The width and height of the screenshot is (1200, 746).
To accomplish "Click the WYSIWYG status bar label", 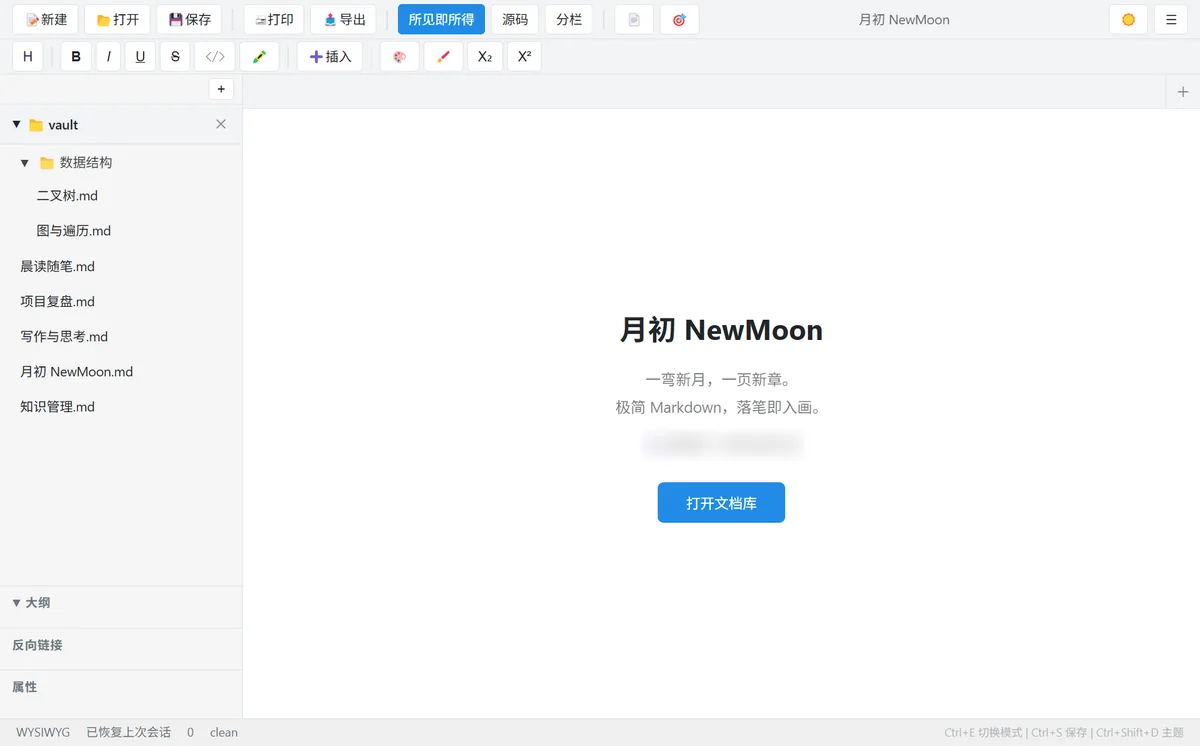I will 43,732.
